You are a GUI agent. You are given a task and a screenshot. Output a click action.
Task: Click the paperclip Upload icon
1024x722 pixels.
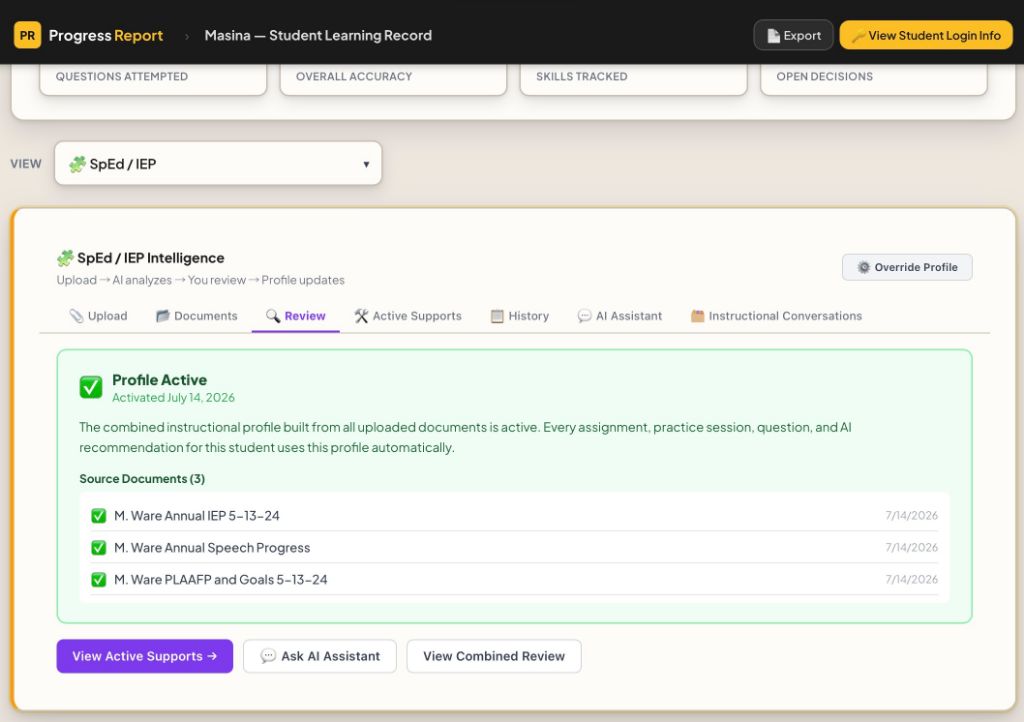tap(76, 316)
